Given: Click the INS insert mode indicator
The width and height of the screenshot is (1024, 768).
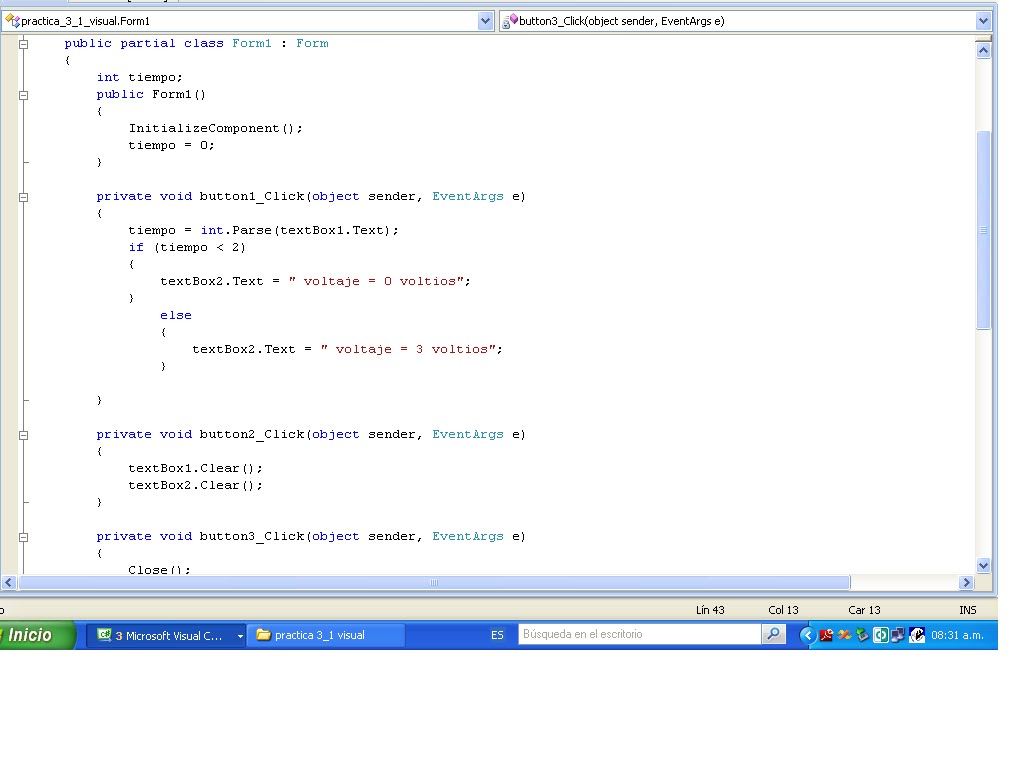Looking at the screenshot, I should [x=968, y=610].
